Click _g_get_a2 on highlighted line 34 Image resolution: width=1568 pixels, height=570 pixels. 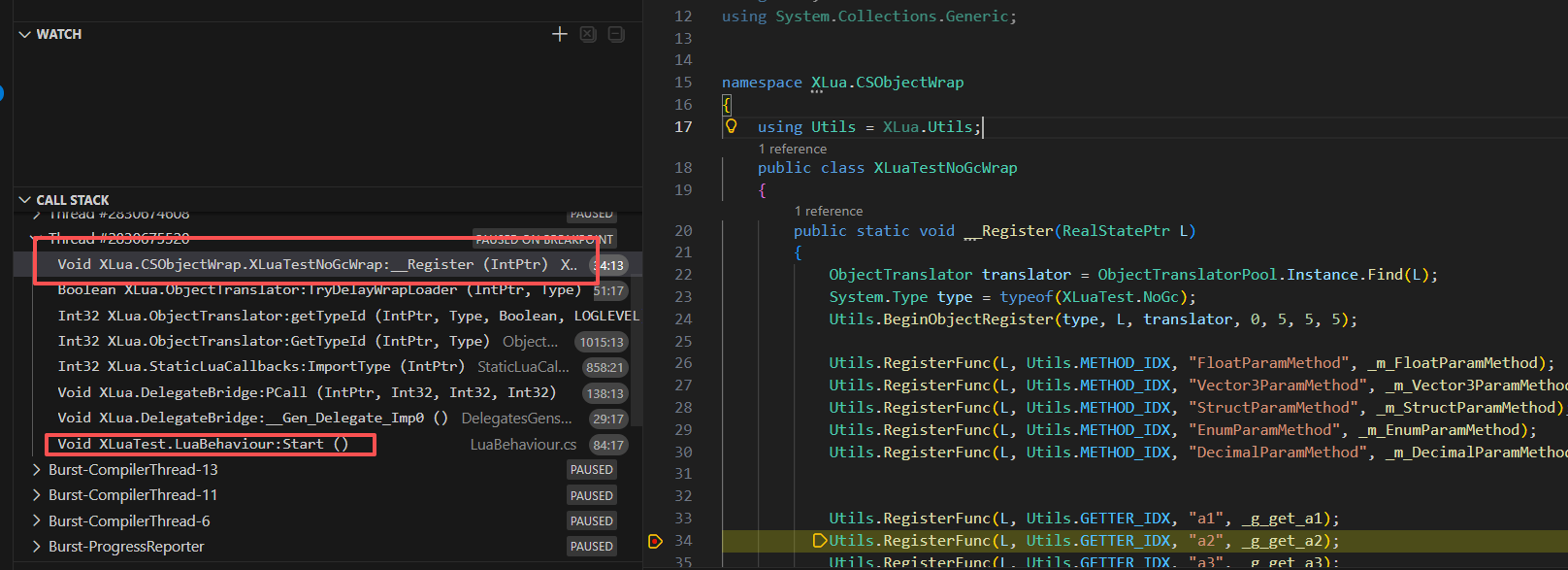(1282, 541)
